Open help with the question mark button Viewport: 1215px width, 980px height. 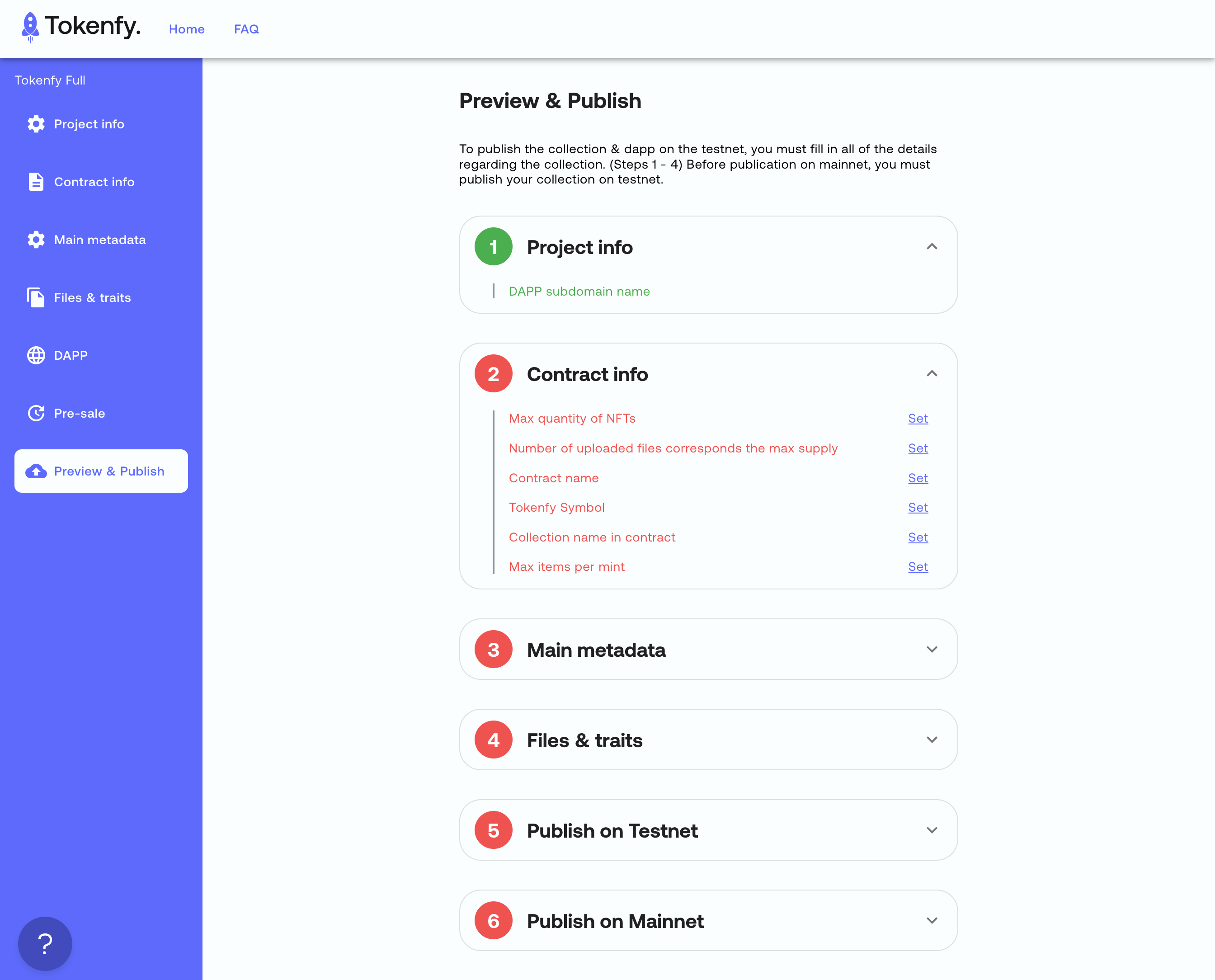[45, 943]
